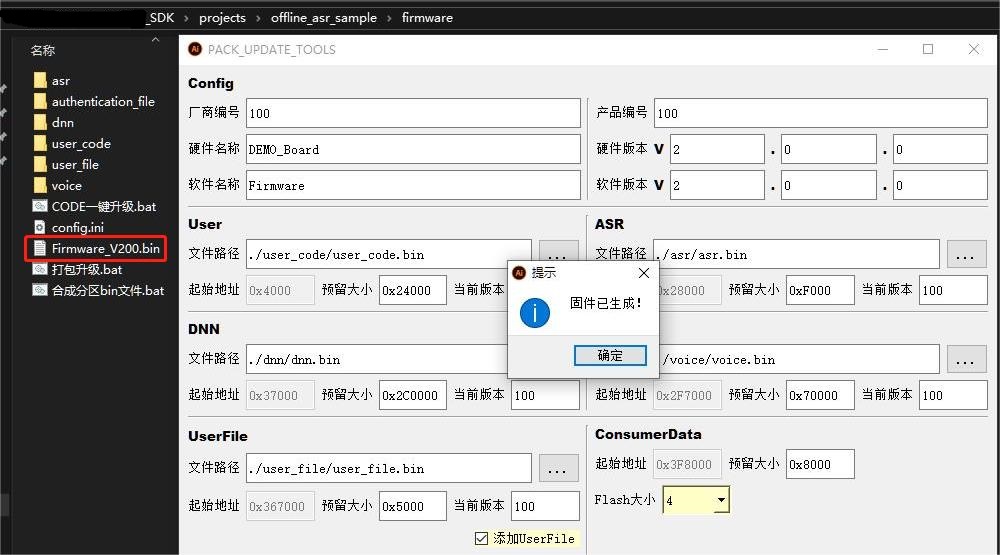This screenshot has height=555, width=1000.
Task: Toggle the 添加UserFile checkbox
Action: [482, 539]
